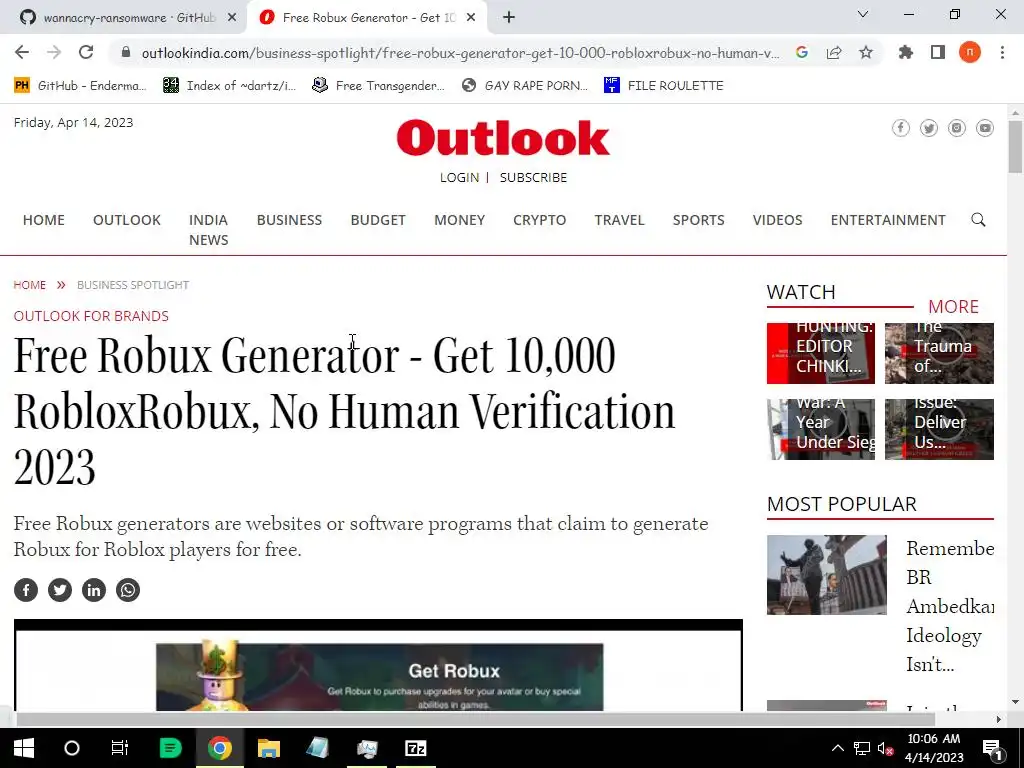This screenshot has height=768, width=1024.
Task: Open the 7-Zip taskbar app
Action: [415, 748]
